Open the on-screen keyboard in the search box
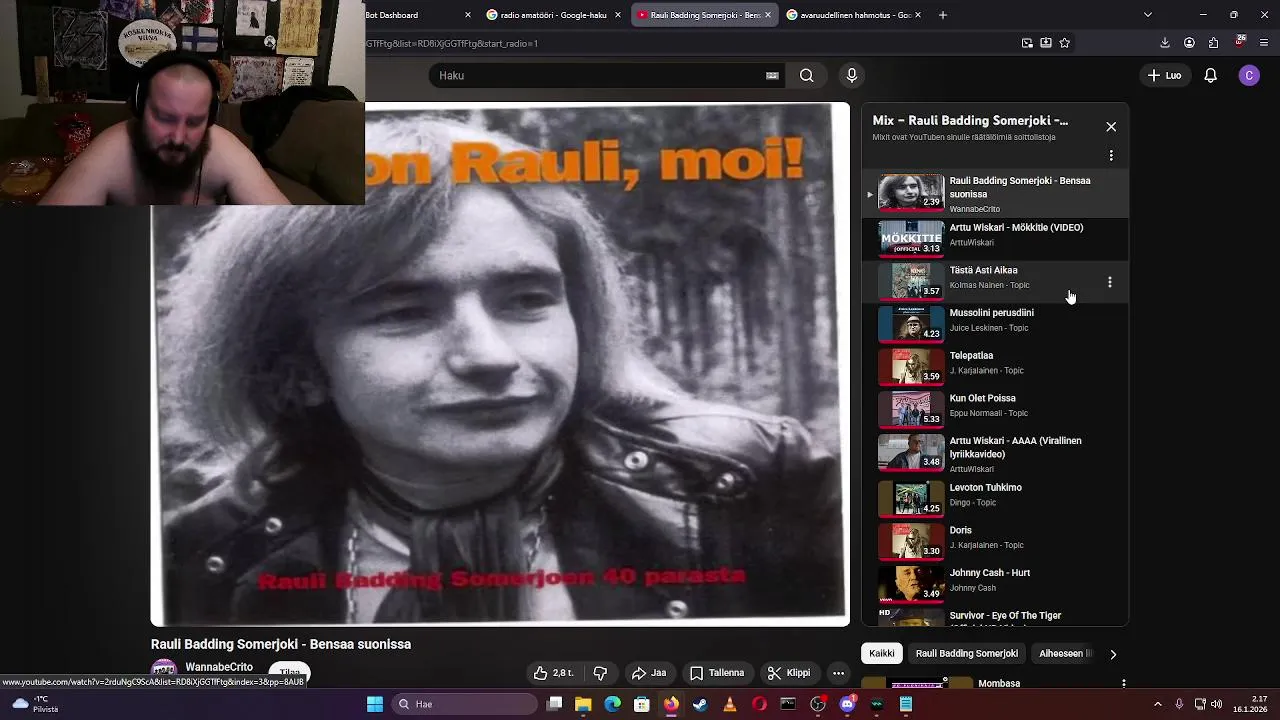This screenshot has height=720, width=1280. [772, 75]
